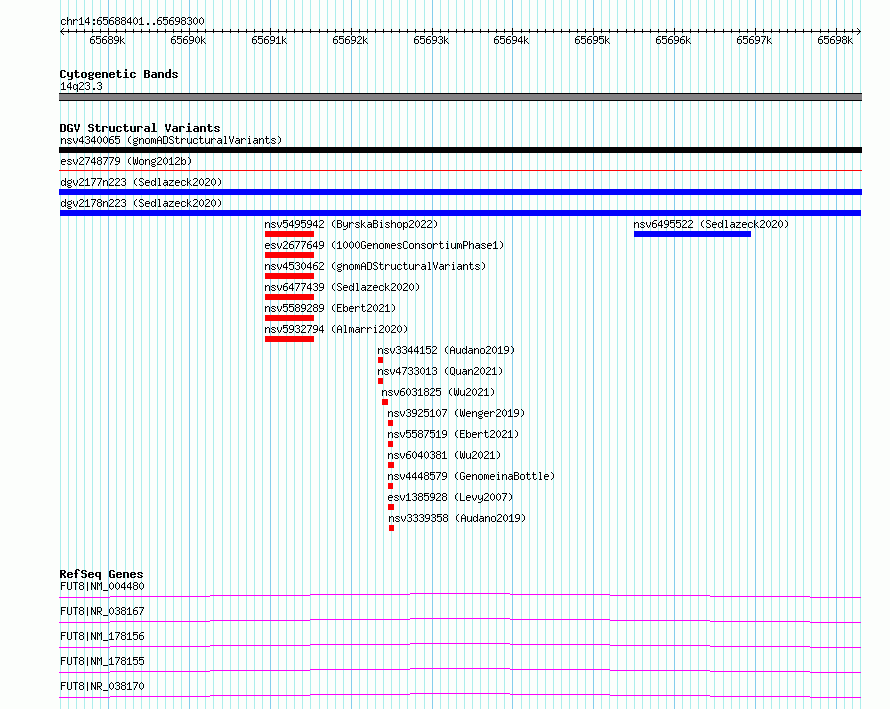This screenshot has height=709, width=890.
Task: Click the red nsv5589289 variant bar
Action: 289,318
